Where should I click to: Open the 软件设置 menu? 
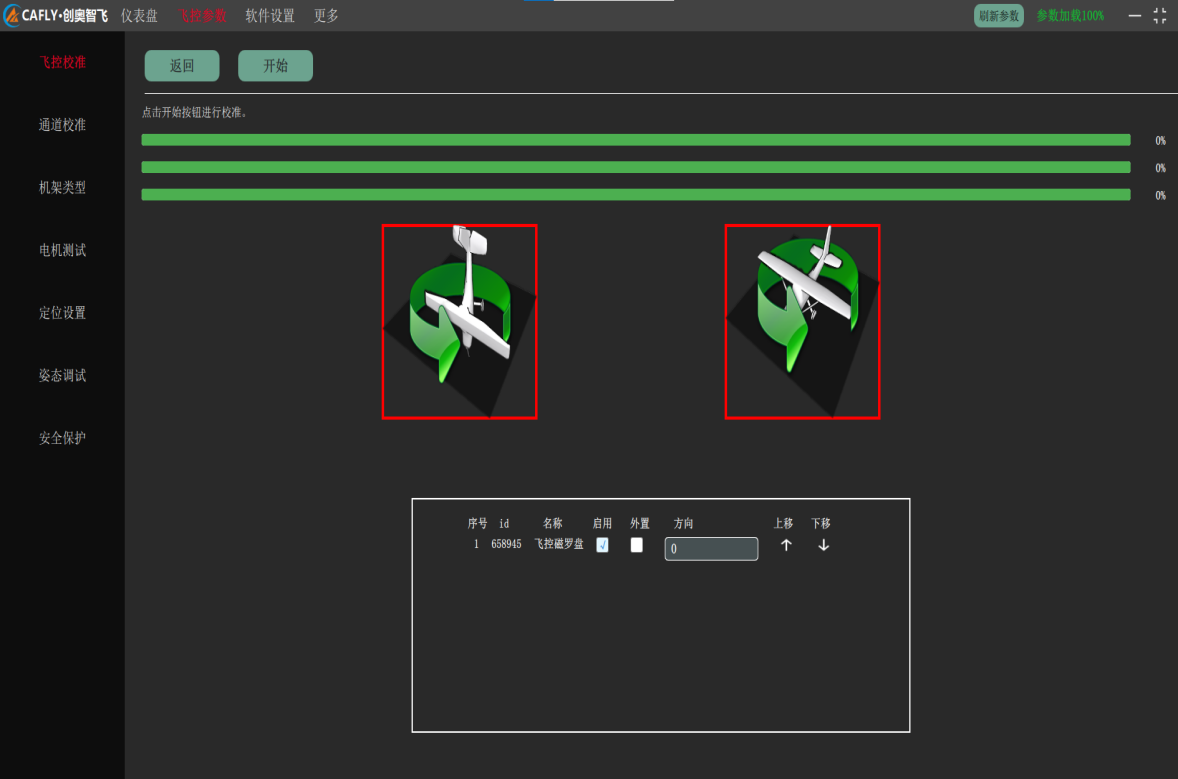(x=270, y=16)
